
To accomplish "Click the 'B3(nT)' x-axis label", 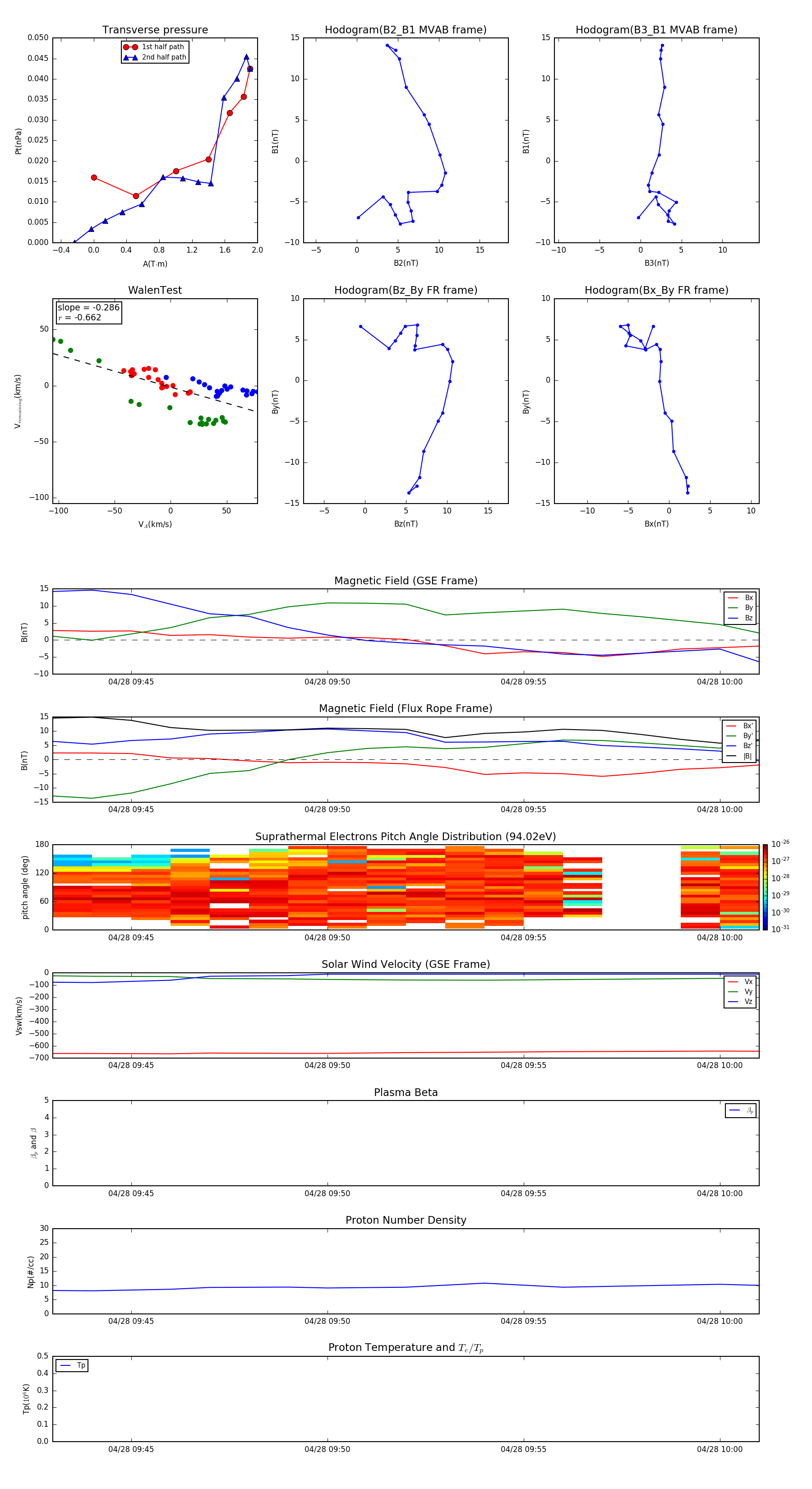I will tap(656, 263).
